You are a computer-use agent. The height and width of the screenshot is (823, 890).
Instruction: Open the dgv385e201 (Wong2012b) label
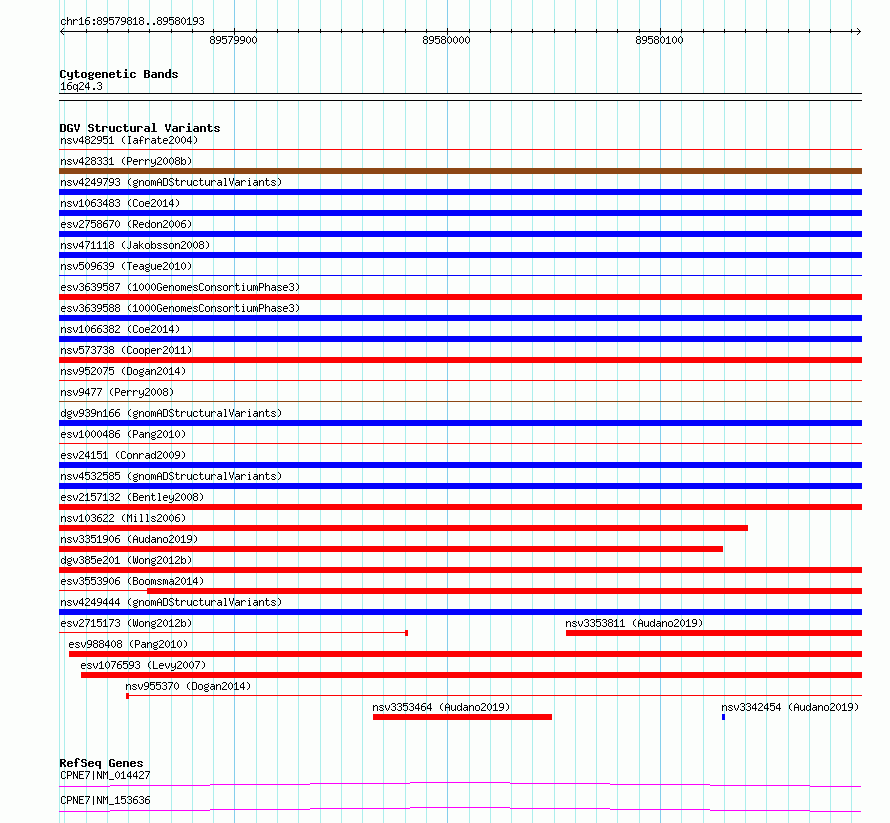(126, 560)
